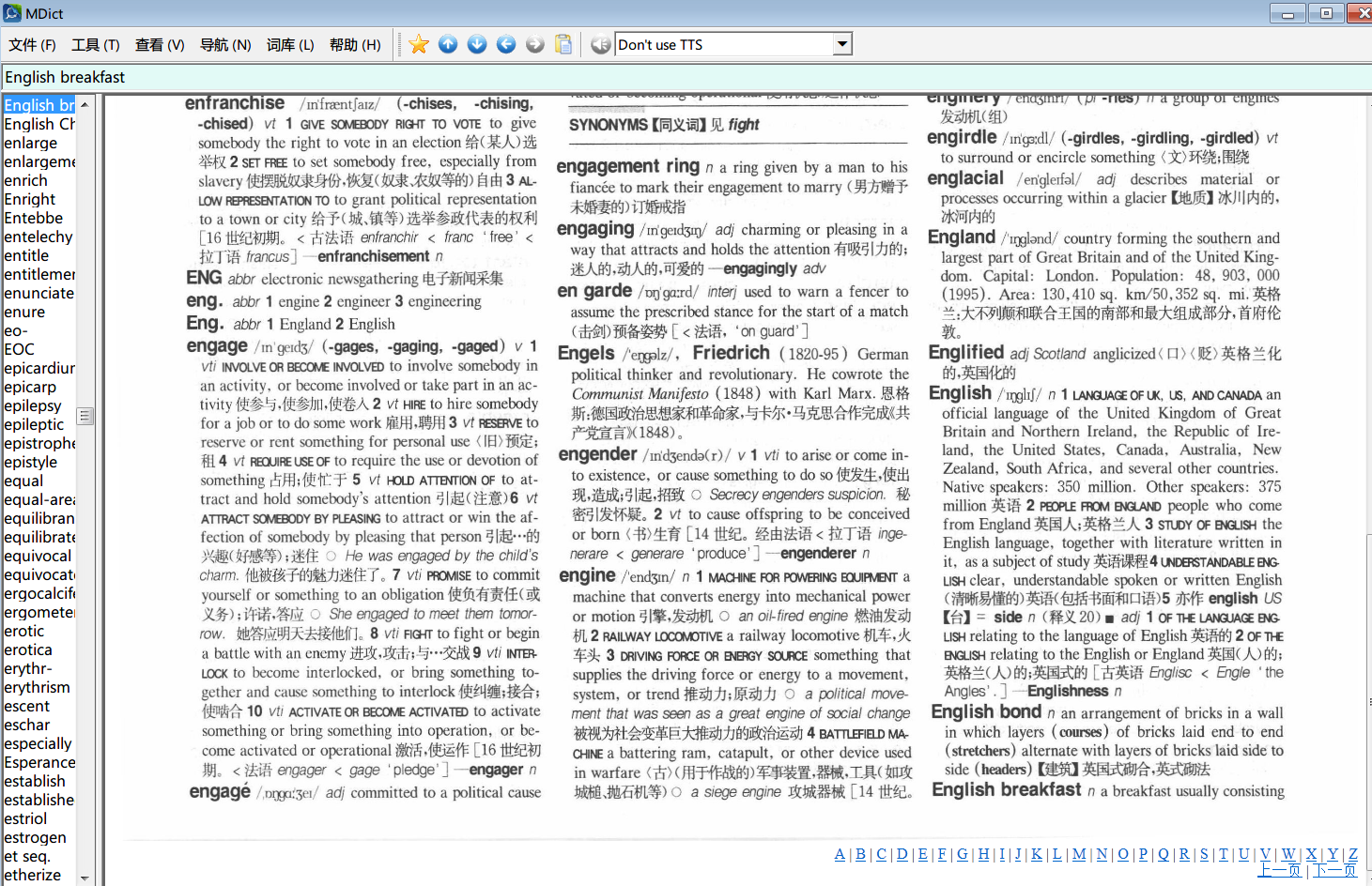Open the "Don't use TTS" dropdown arrow
Viewport: 1372px width, 886px height.
point(842,44)
